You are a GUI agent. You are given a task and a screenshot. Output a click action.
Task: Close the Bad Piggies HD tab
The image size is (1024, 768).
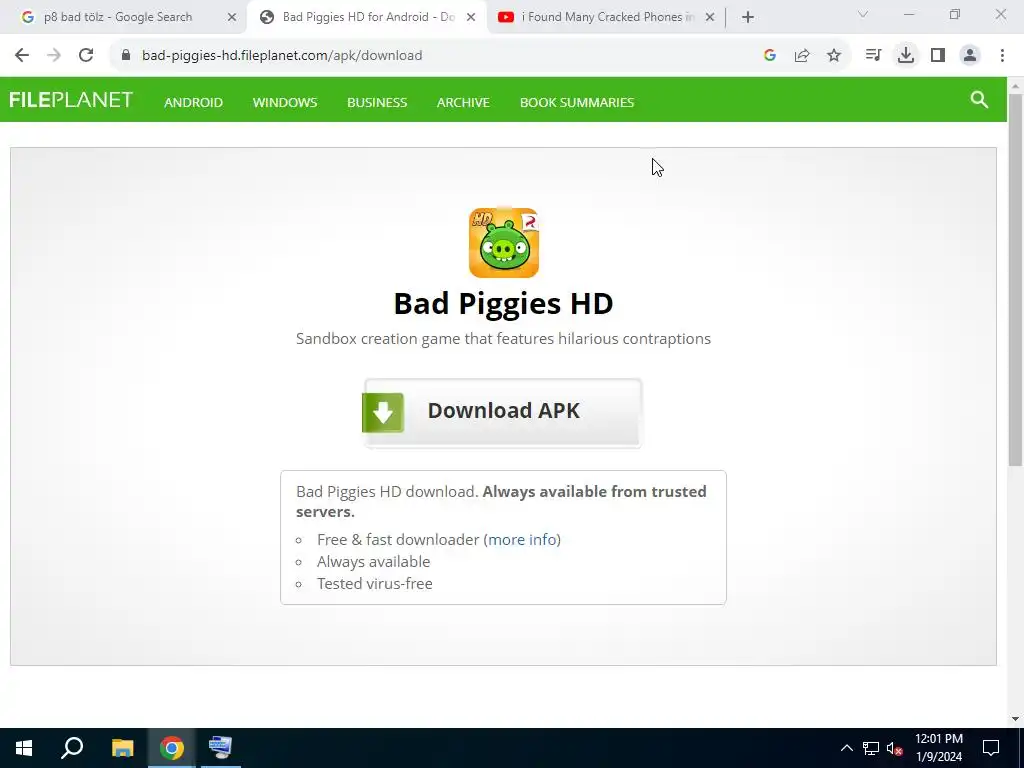click(x=471, y=17)
